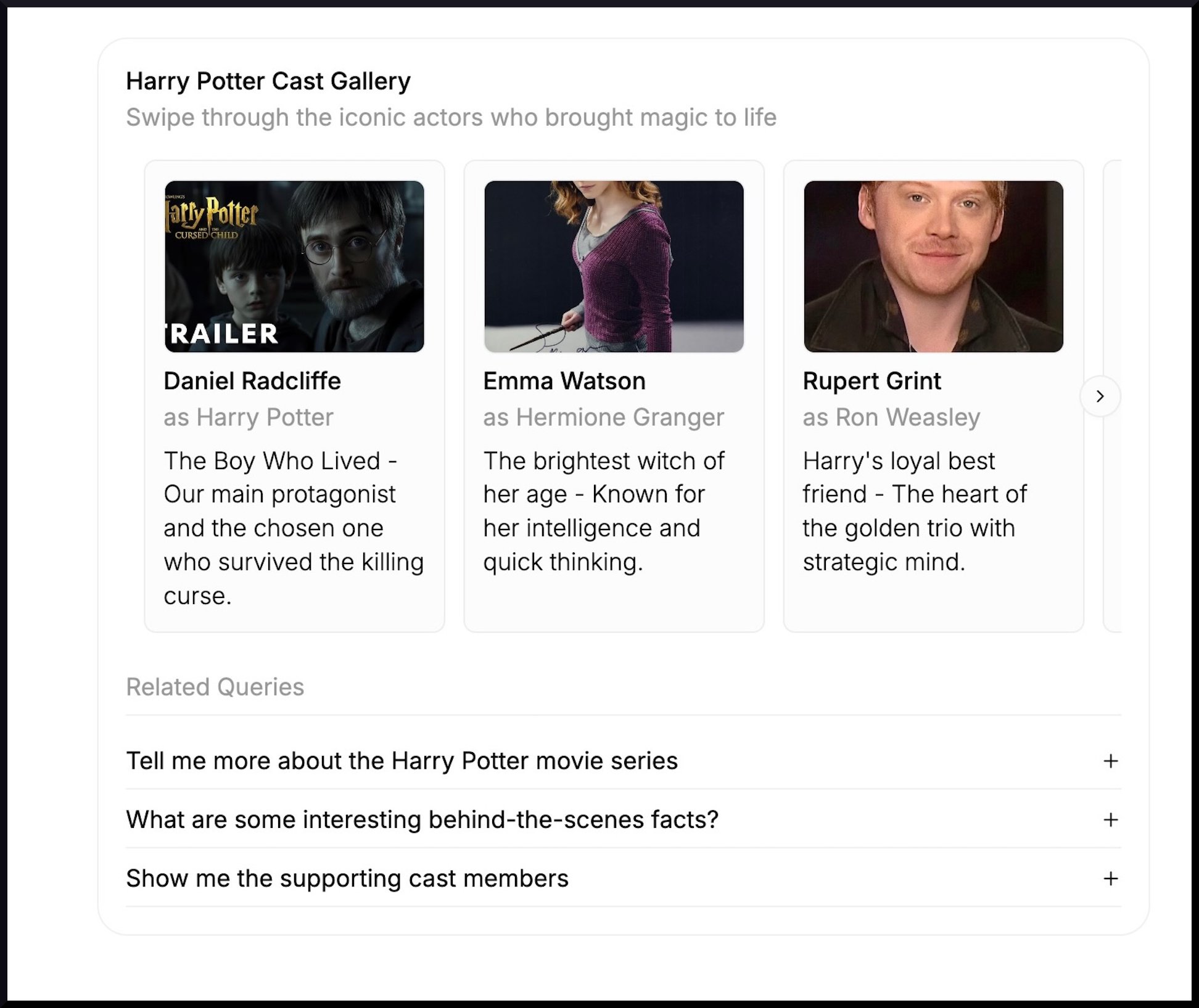This screenshot has width=1199, height=1008.
Task: Click the 'as Hermione Granger' role text
Action: click(603, 417)
